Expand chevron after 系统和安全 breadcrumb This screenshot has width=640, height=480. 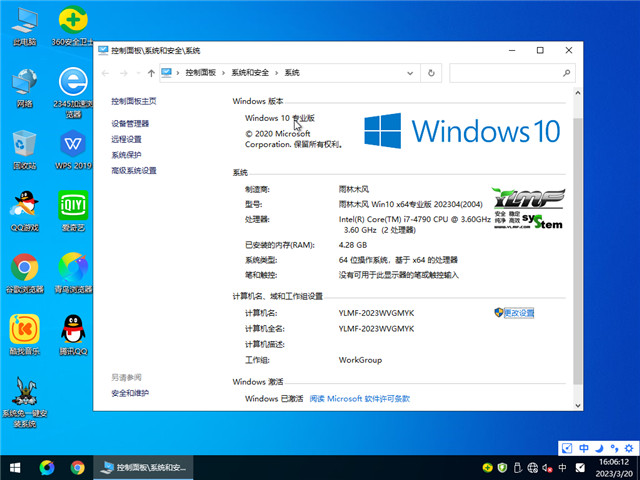[276, 73]
